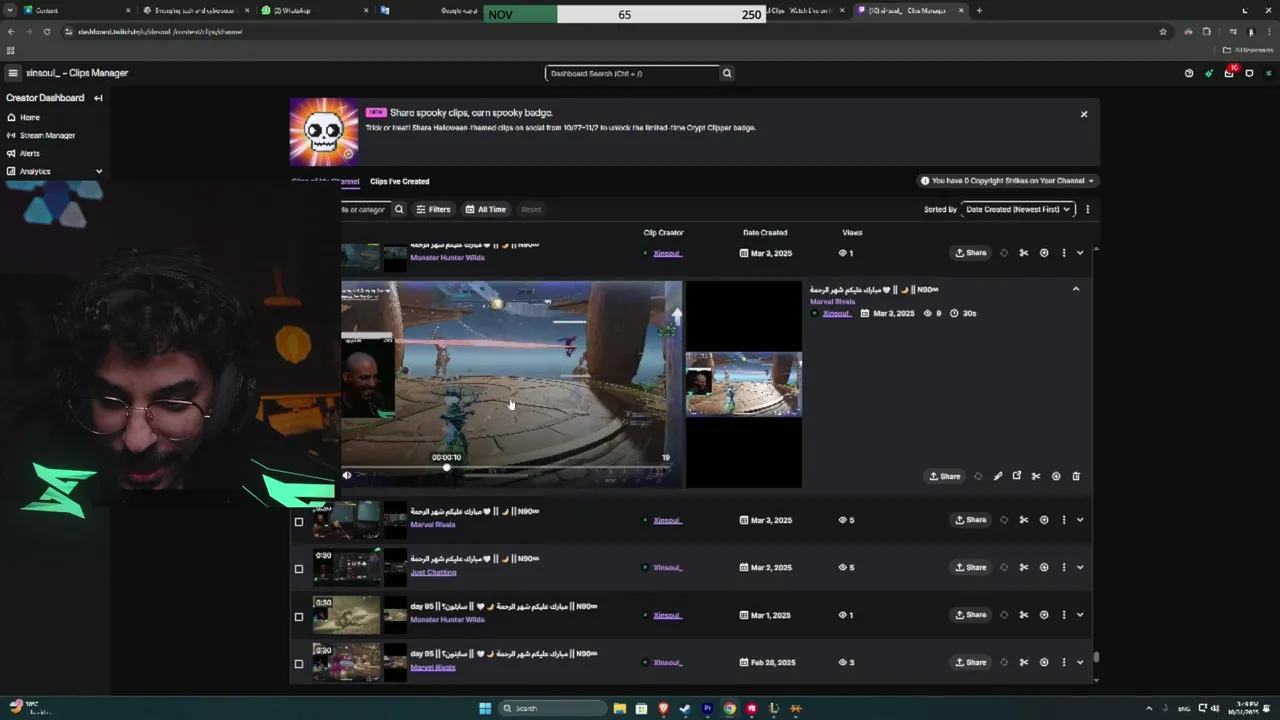
Task: Open Steam from the taskbar
Action: 685,708
